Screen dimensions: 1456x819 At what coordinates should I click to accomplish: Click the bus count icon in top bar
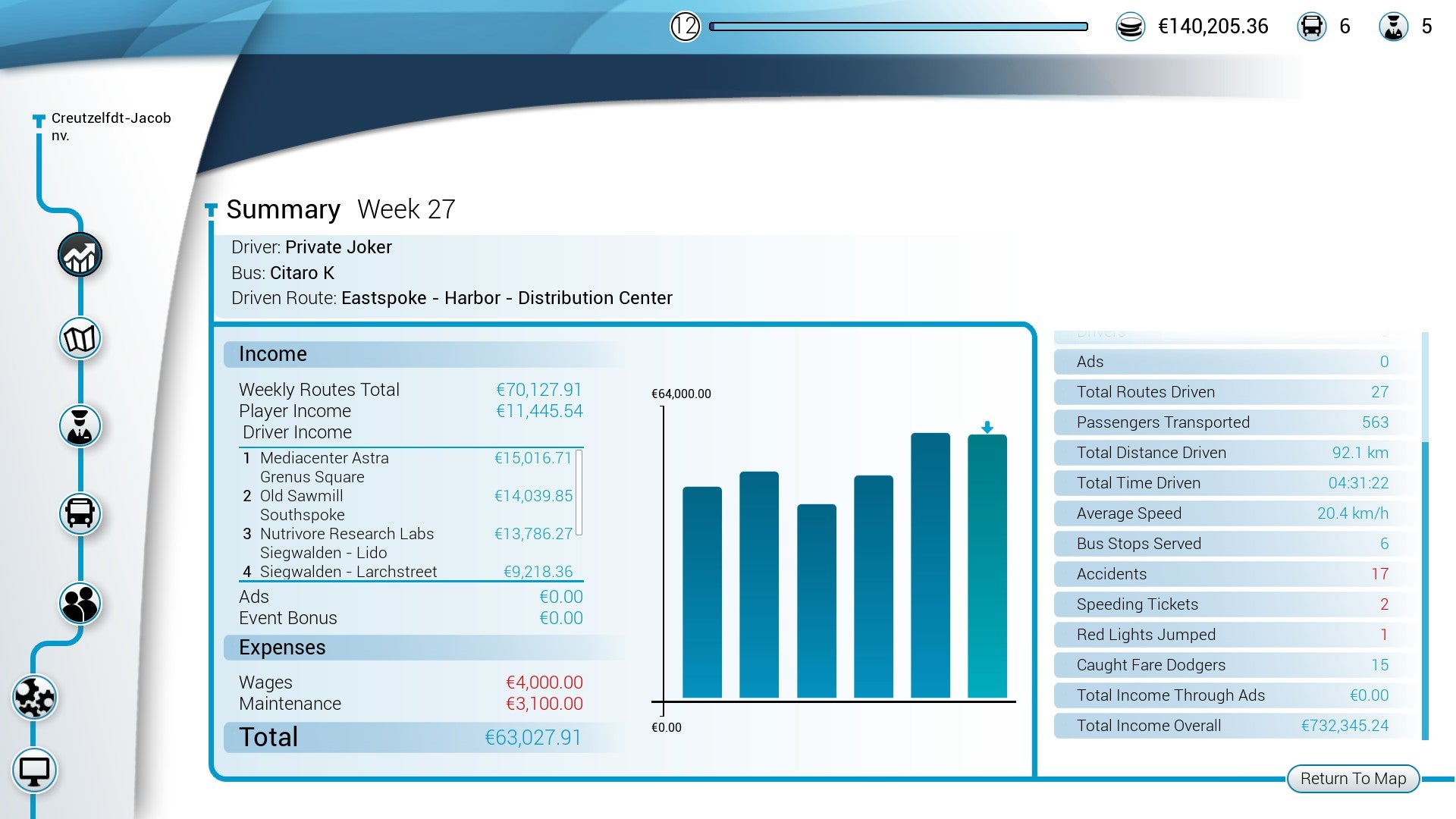point(1311,27)
